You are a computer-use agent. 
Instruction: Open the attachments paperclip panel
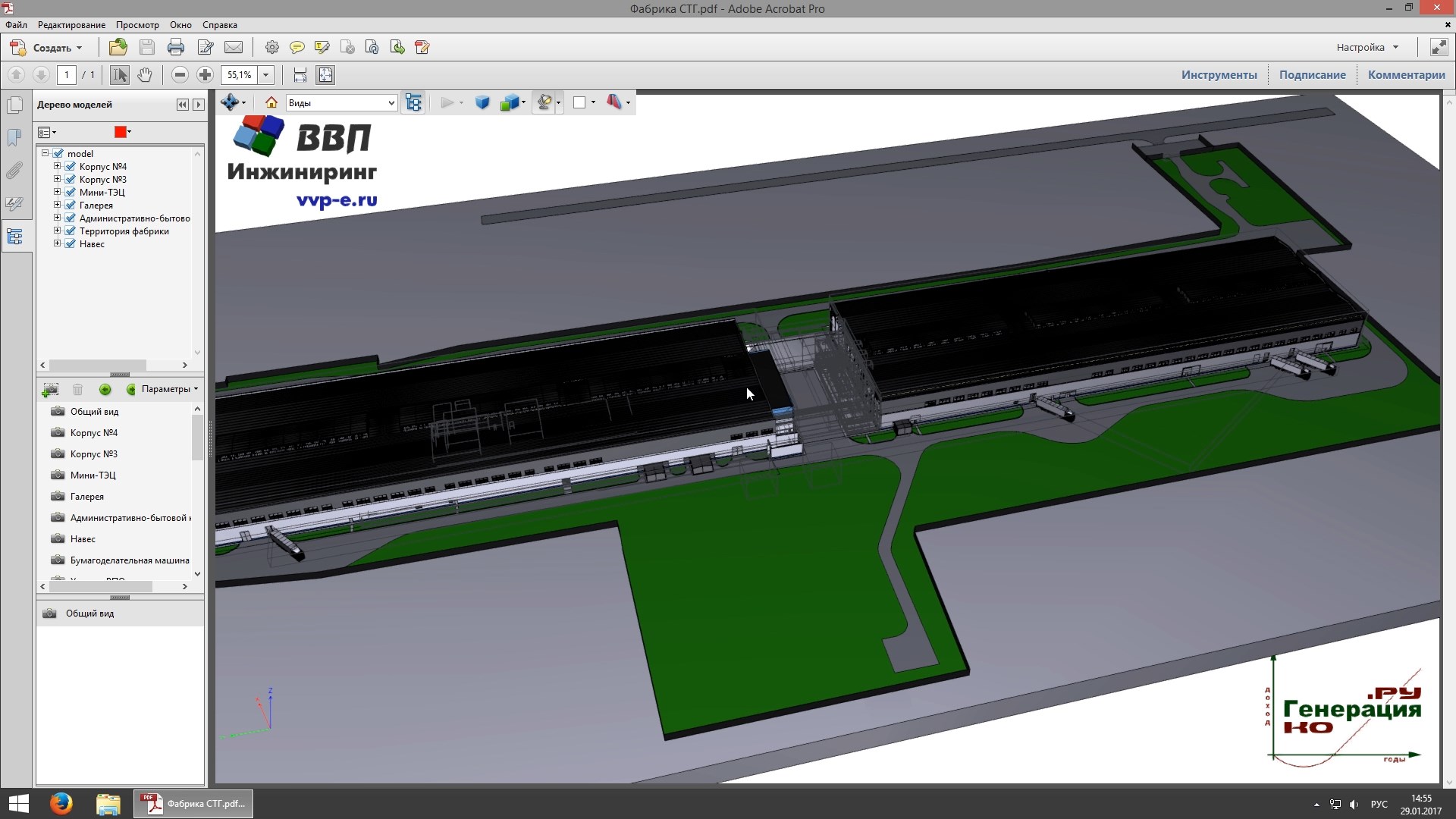pos(14,171)
